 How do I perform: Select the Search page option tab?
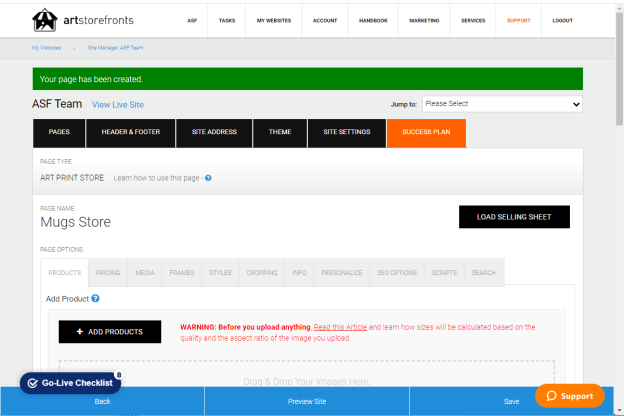point(484,273)
